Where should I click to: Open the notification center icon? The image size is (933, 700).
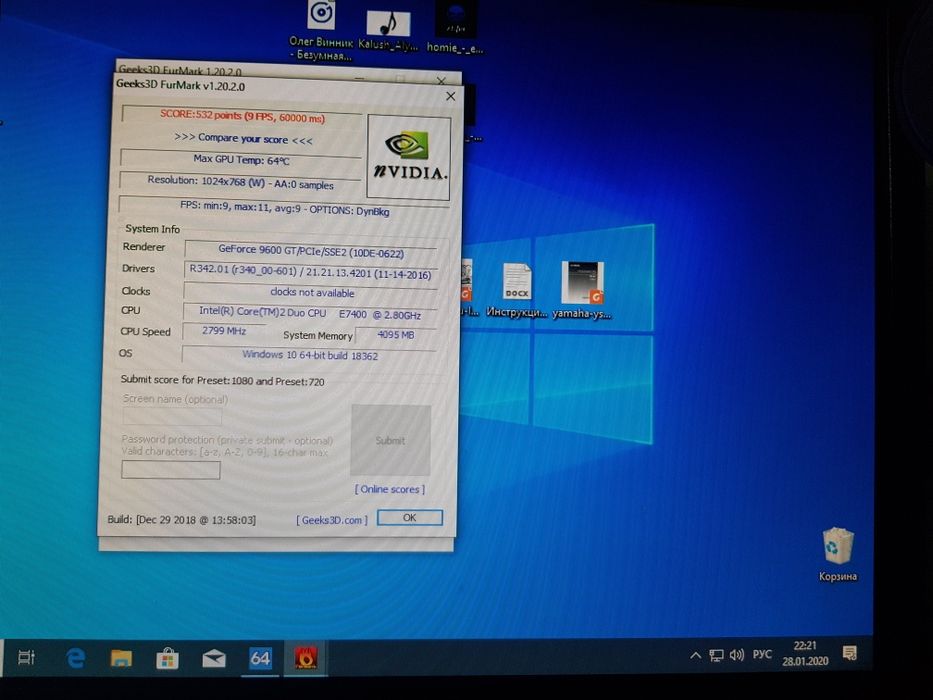[x=850, y=653]
